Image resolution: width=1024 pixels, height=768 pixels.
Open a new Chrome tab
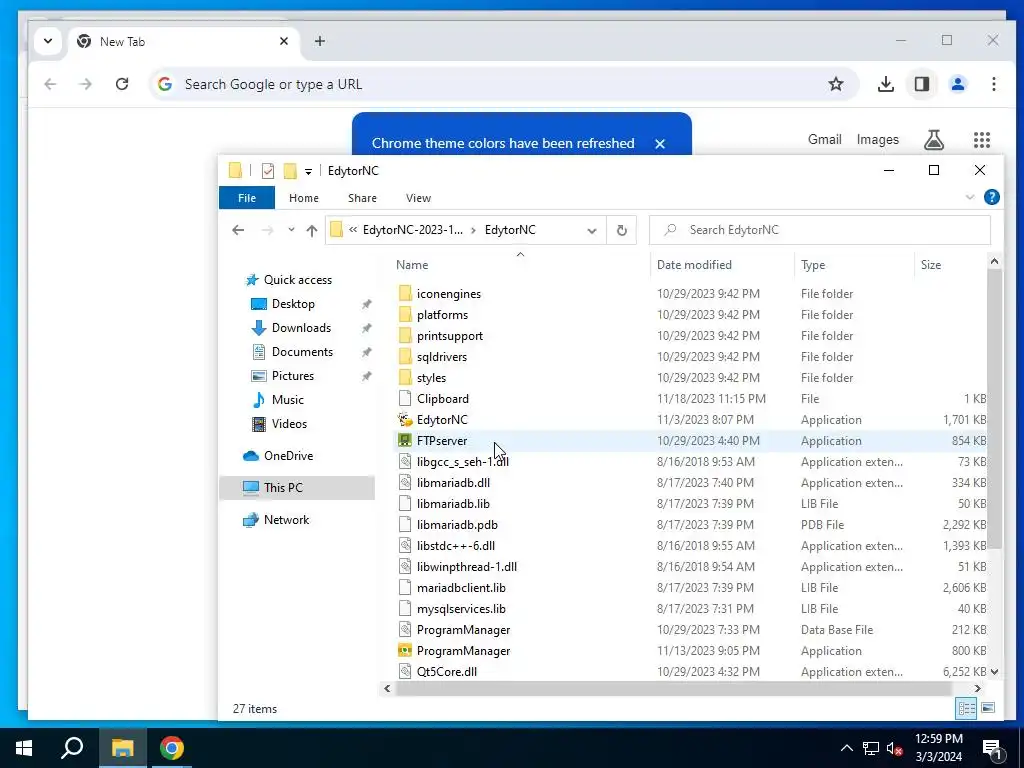point(319,41)
